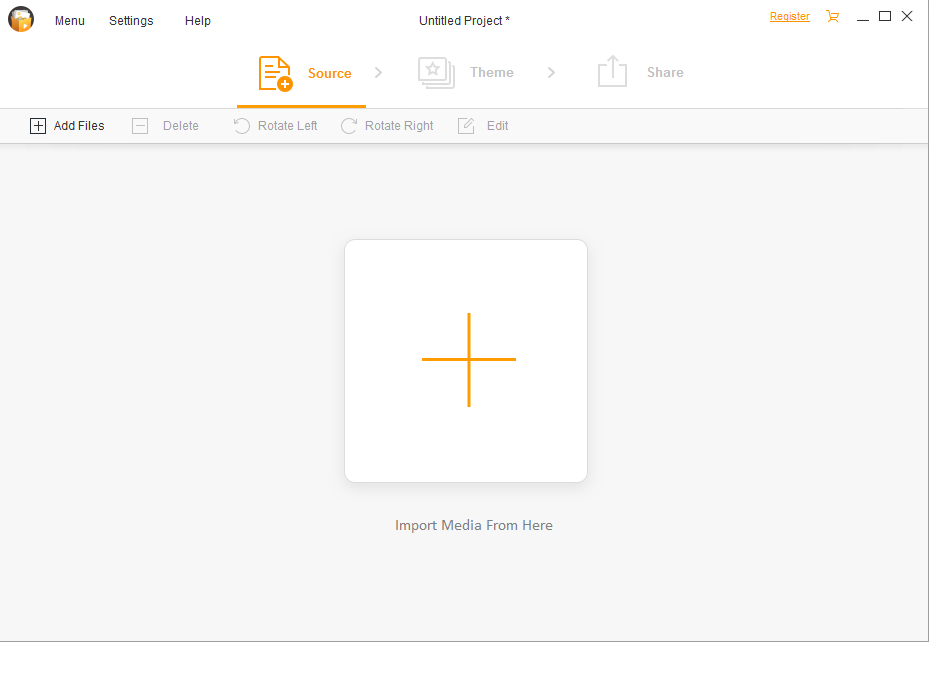Click the Rotate Left arrow icon
The height and width of the screenshot is (690, 938).
click(242, 126)
